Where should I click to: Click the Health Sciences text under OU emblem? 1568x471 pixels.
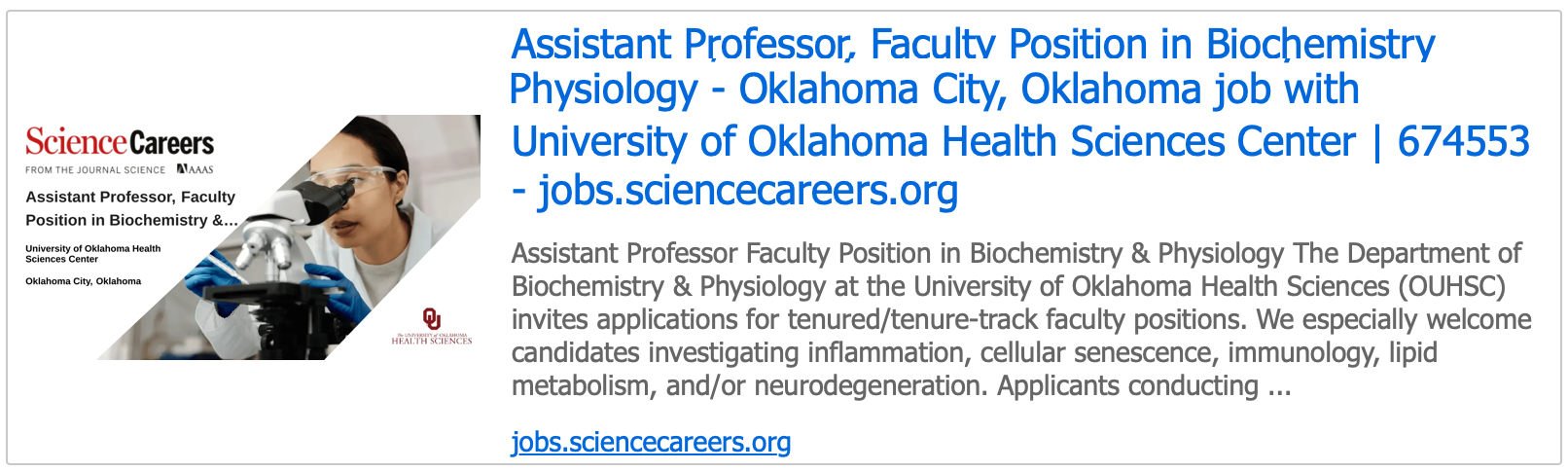(x=432, y=340)
